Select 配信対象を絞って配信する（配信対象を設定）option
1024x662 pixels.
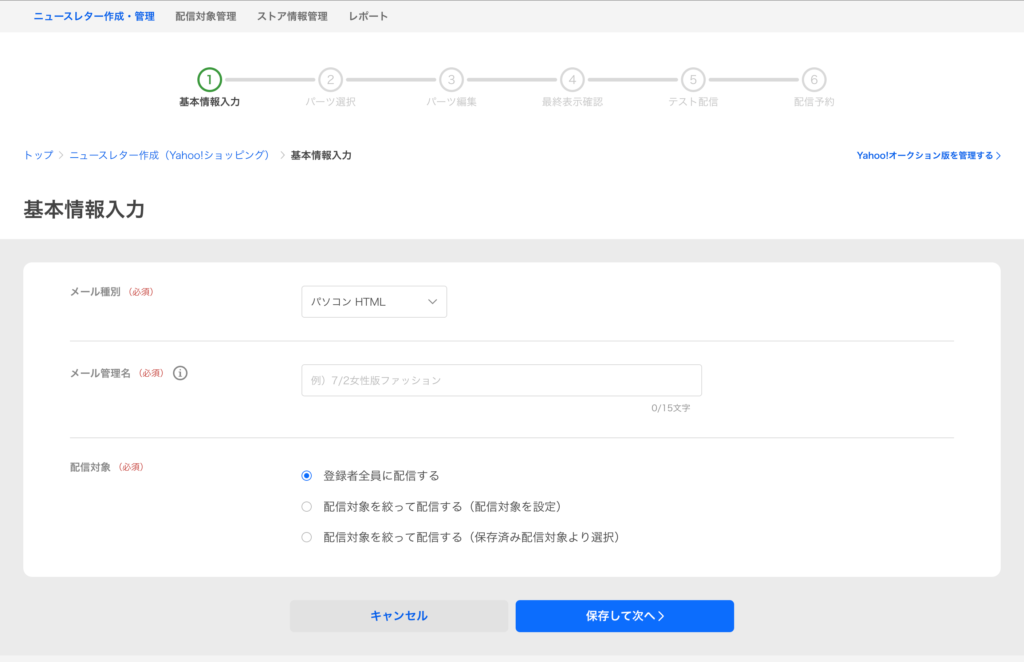307,507
